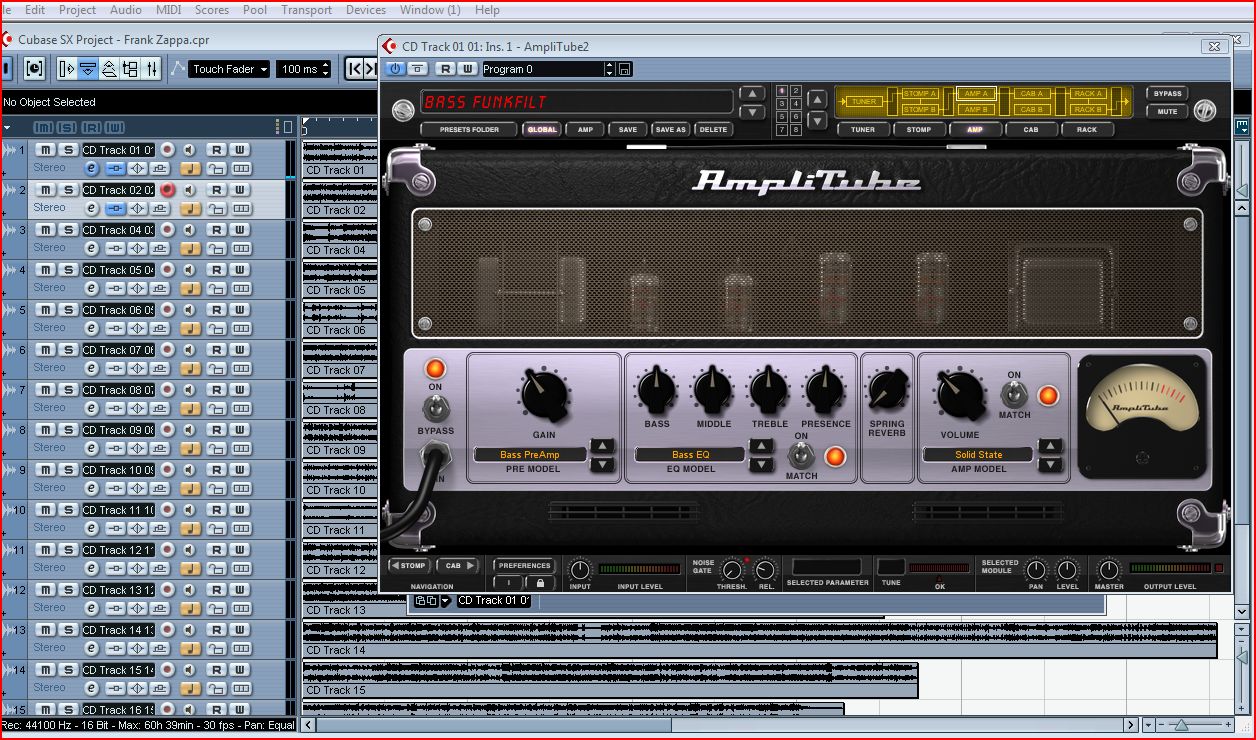The width and height of the screenshot is (1256, 740).
Task: Click the Lock icon on CD Track 02
Action: [216, 208]
